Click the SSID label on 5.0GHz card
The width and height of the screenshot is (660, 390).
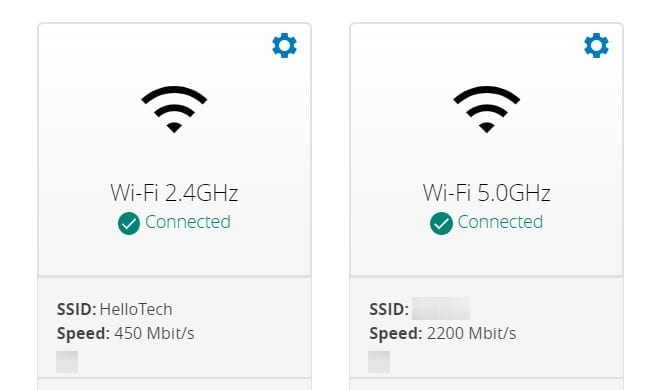(x=389, y=309)
